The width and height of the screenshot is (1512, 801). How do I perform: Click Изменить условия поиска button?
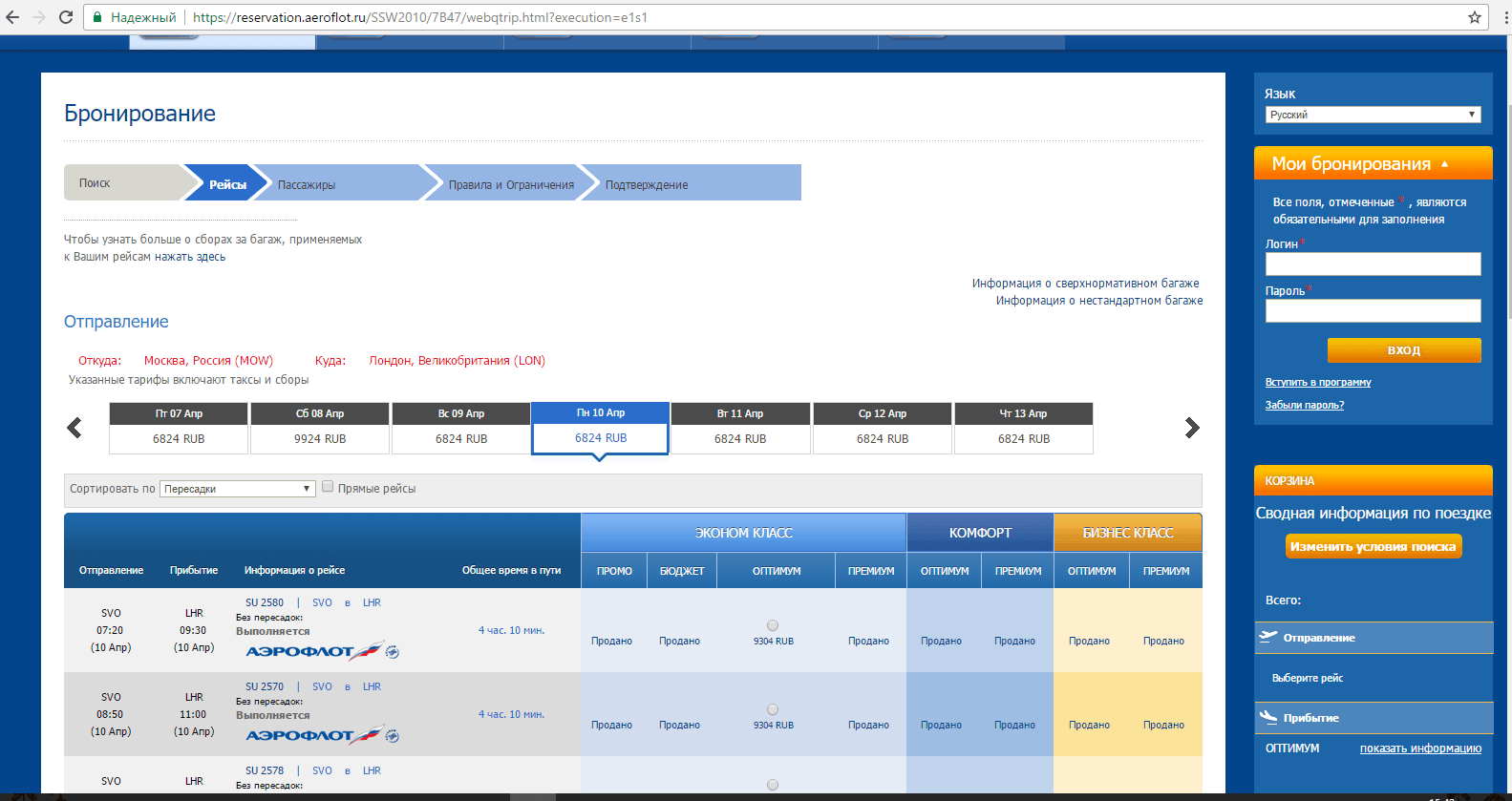[x=1374, y=546]
